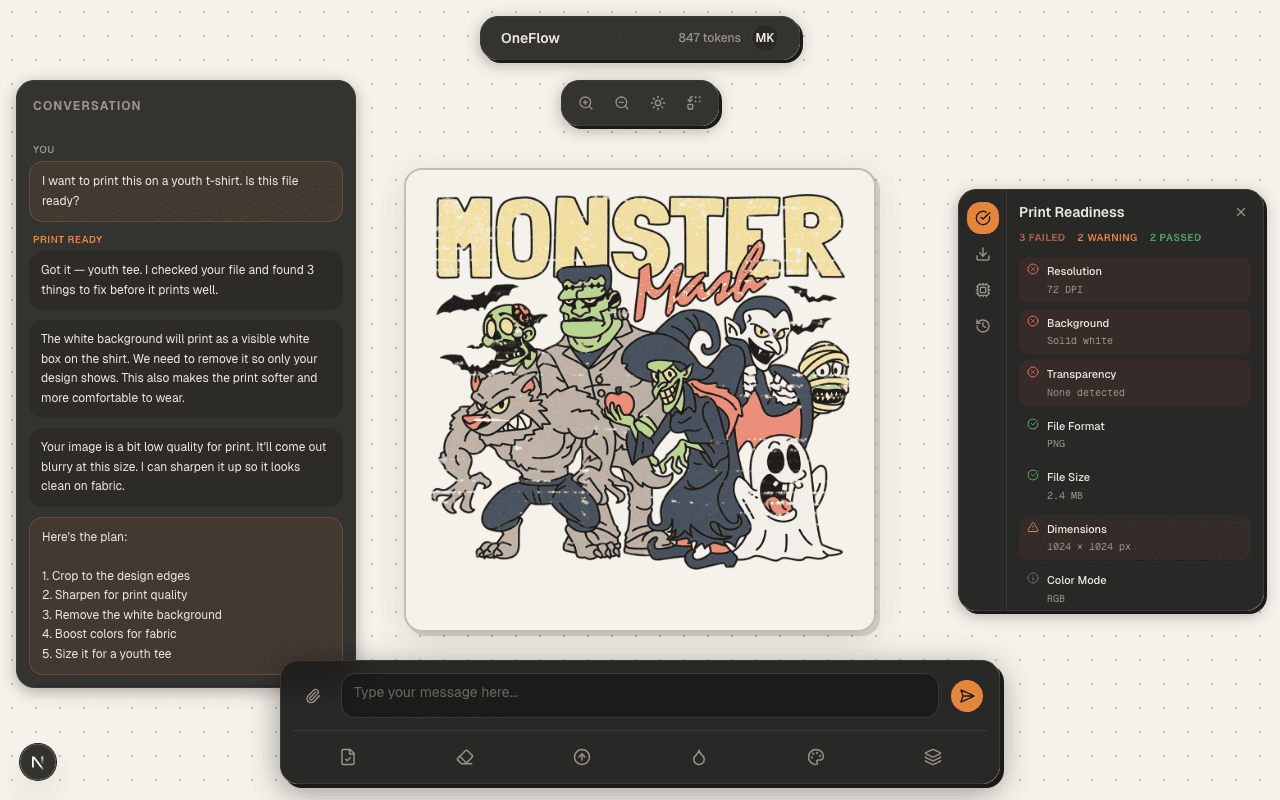1280x800 pixels.
Task: Click the stacked layers icon
Action: click(933, 757)
